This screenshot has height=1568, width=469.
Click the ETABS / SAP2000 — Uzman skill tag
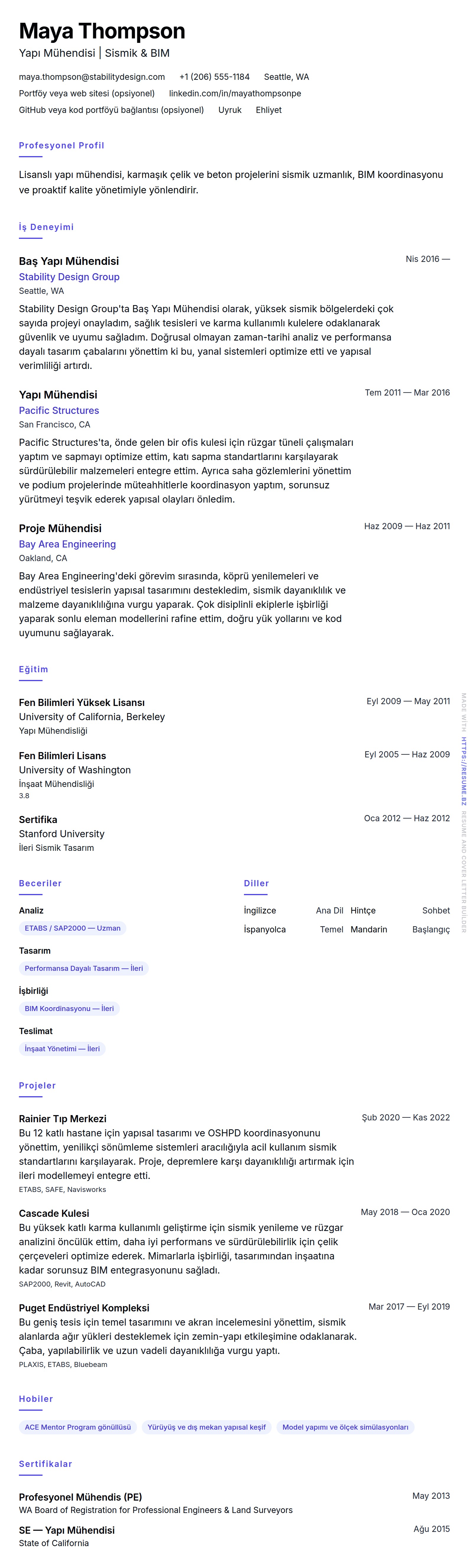point(72,928)
